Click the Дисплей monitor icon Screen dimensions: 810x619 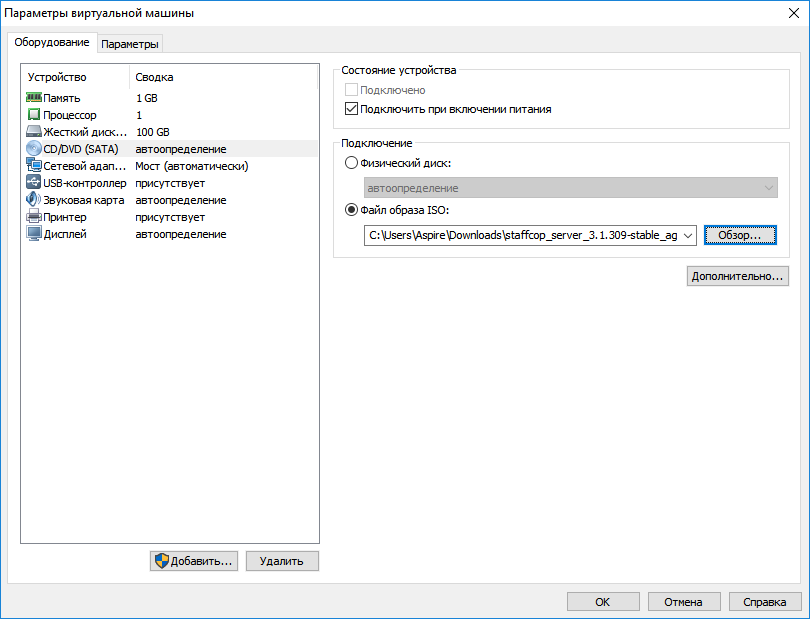(31, 234)
